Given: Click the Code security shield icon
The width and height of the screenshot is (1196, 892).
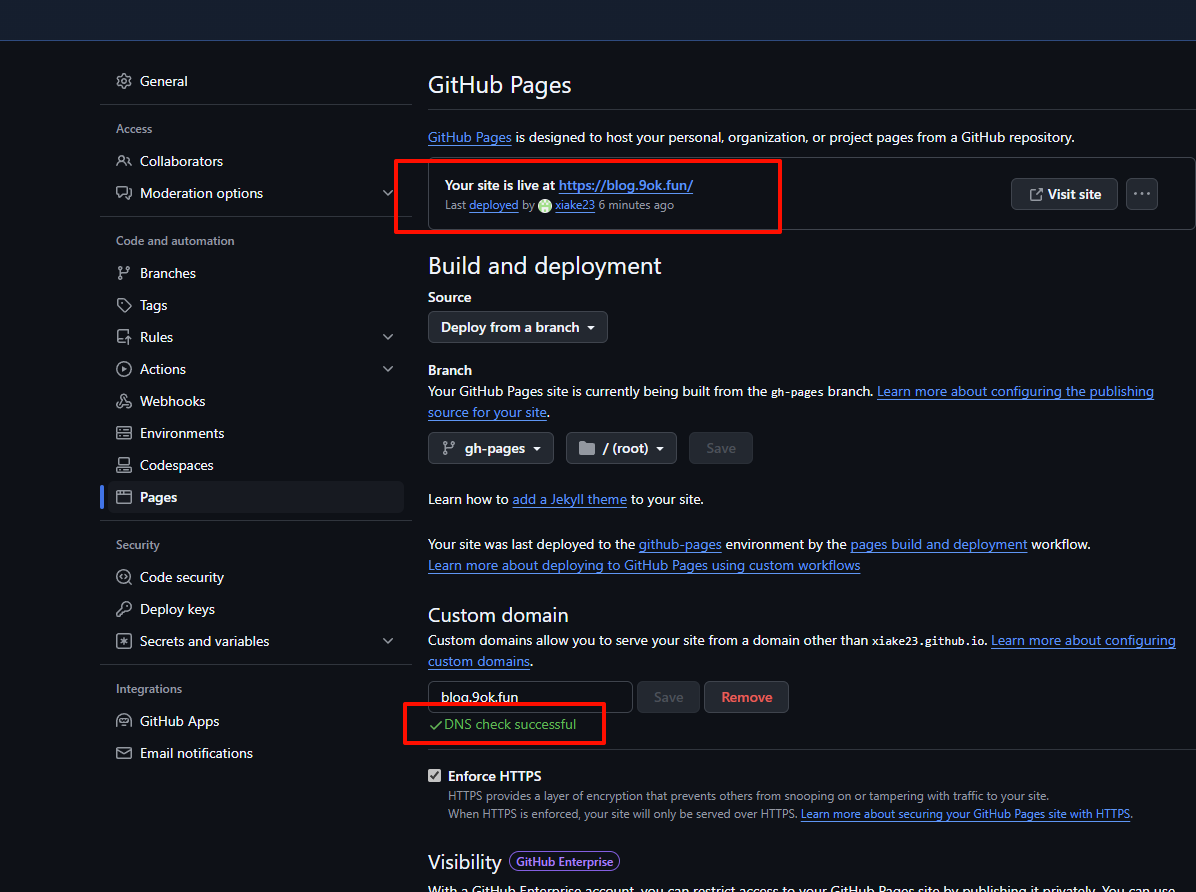Looking at the screenshot, I should pyautogui.click(x=124, y=578).
